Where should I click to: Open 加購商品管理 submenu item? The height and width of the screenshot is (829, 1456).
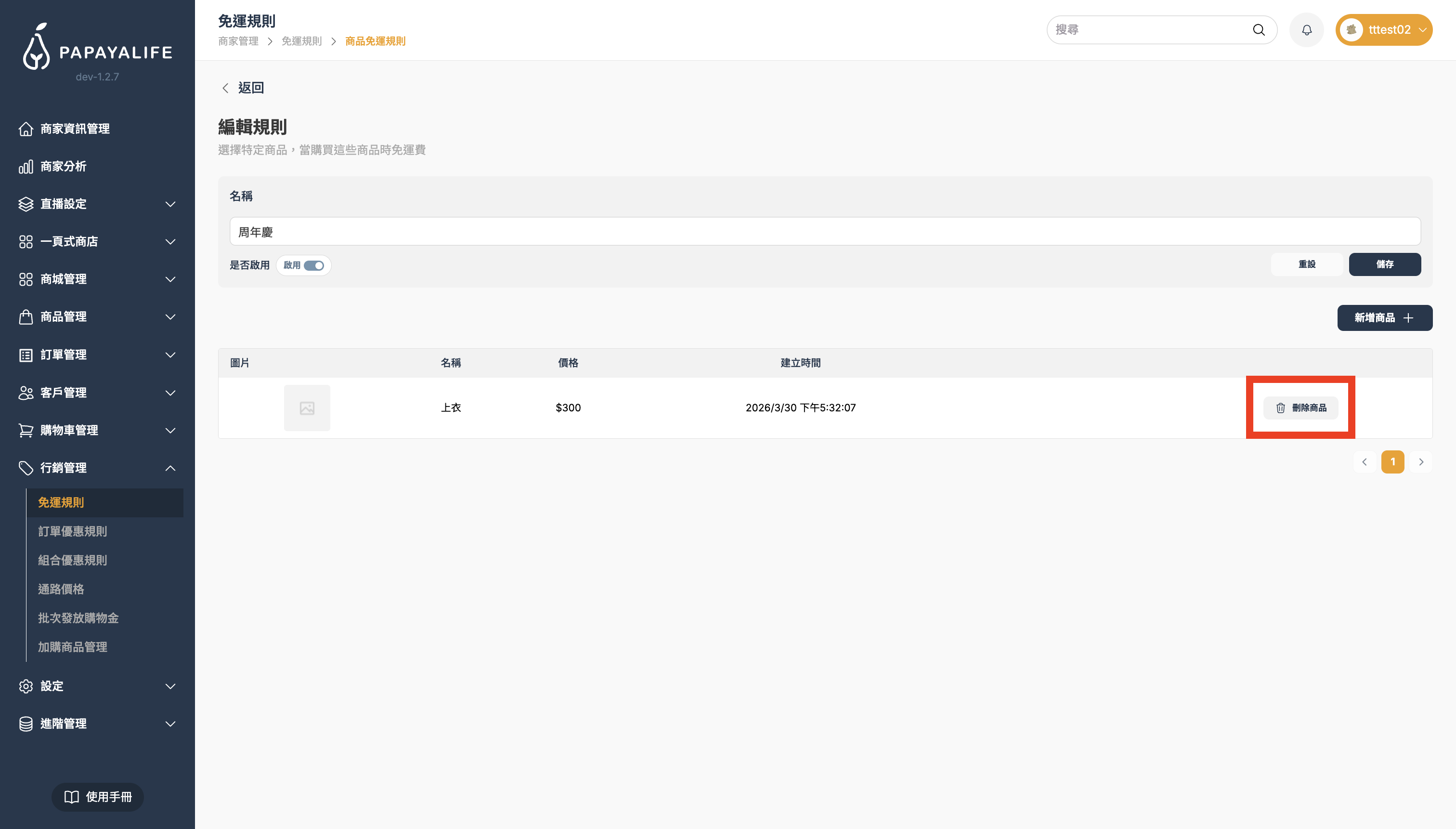(x=72, y=647)
